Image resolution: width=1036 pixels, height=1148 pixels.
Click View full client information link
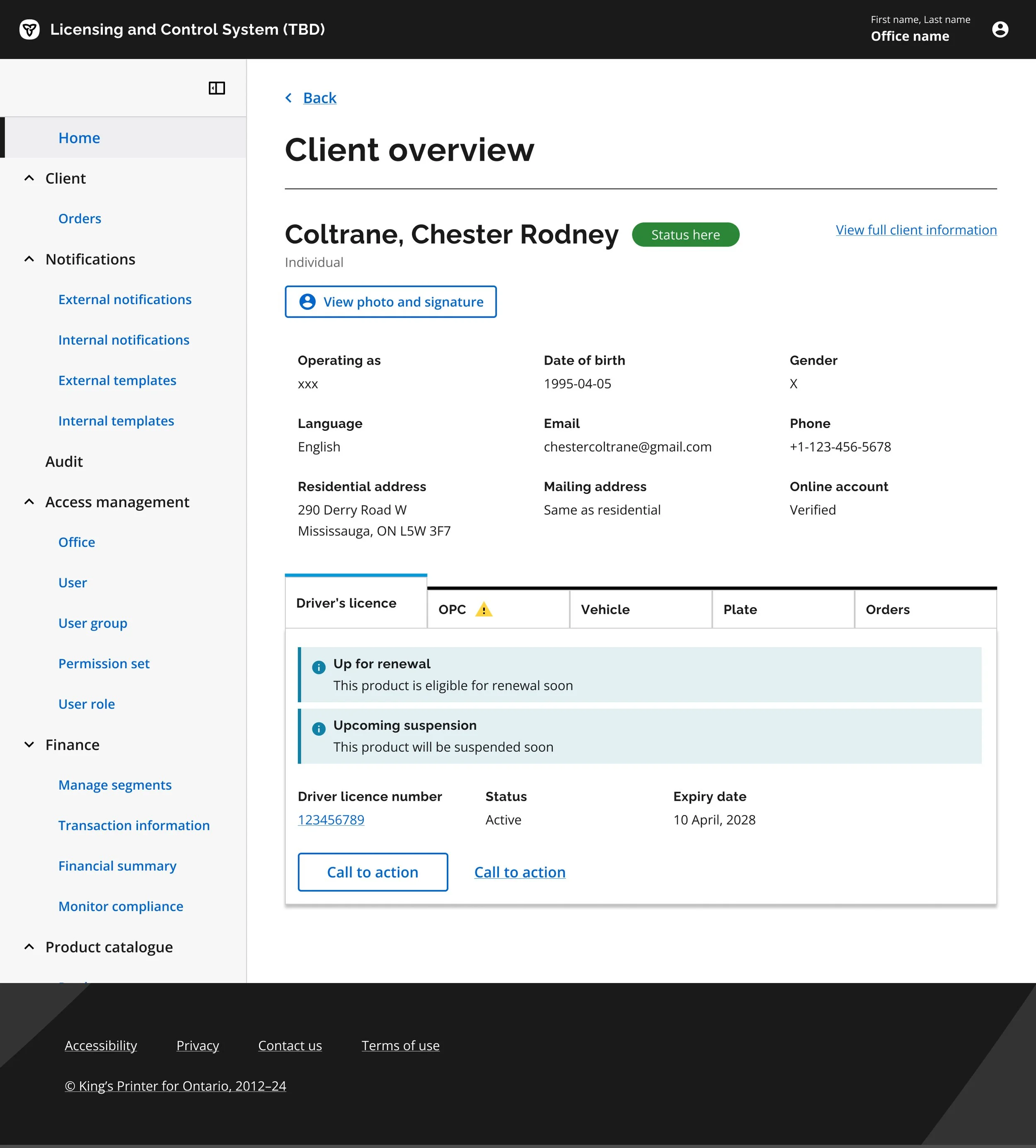click(x=916, y=230)
